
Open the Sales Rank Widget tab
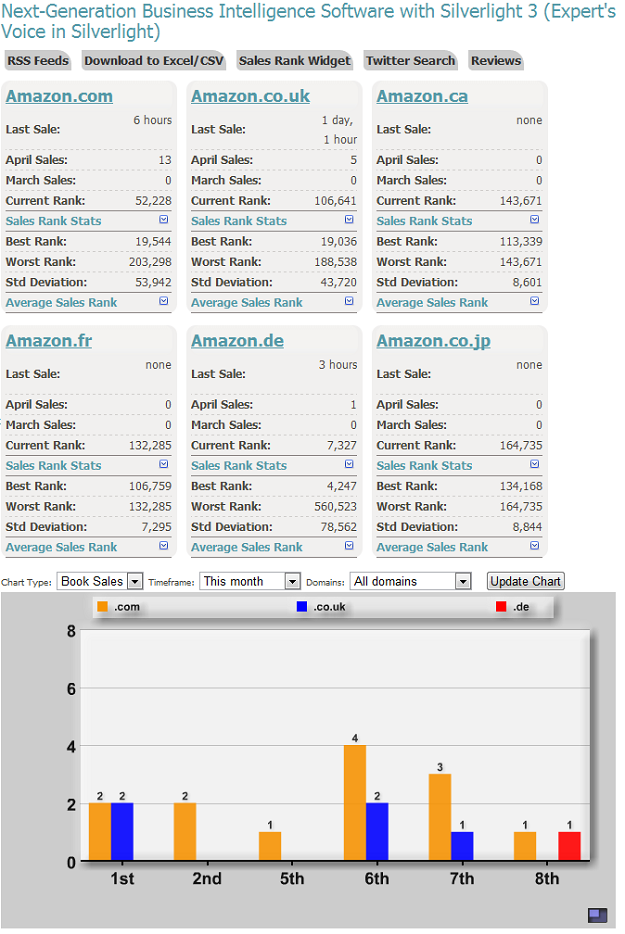click(294, 61)
